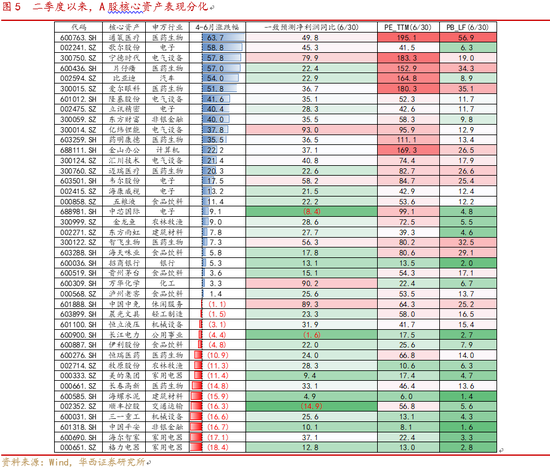Viewport: 550px width, 468px height.
Task: Select code 300059.SZ
Action: (x=78, y=119)
